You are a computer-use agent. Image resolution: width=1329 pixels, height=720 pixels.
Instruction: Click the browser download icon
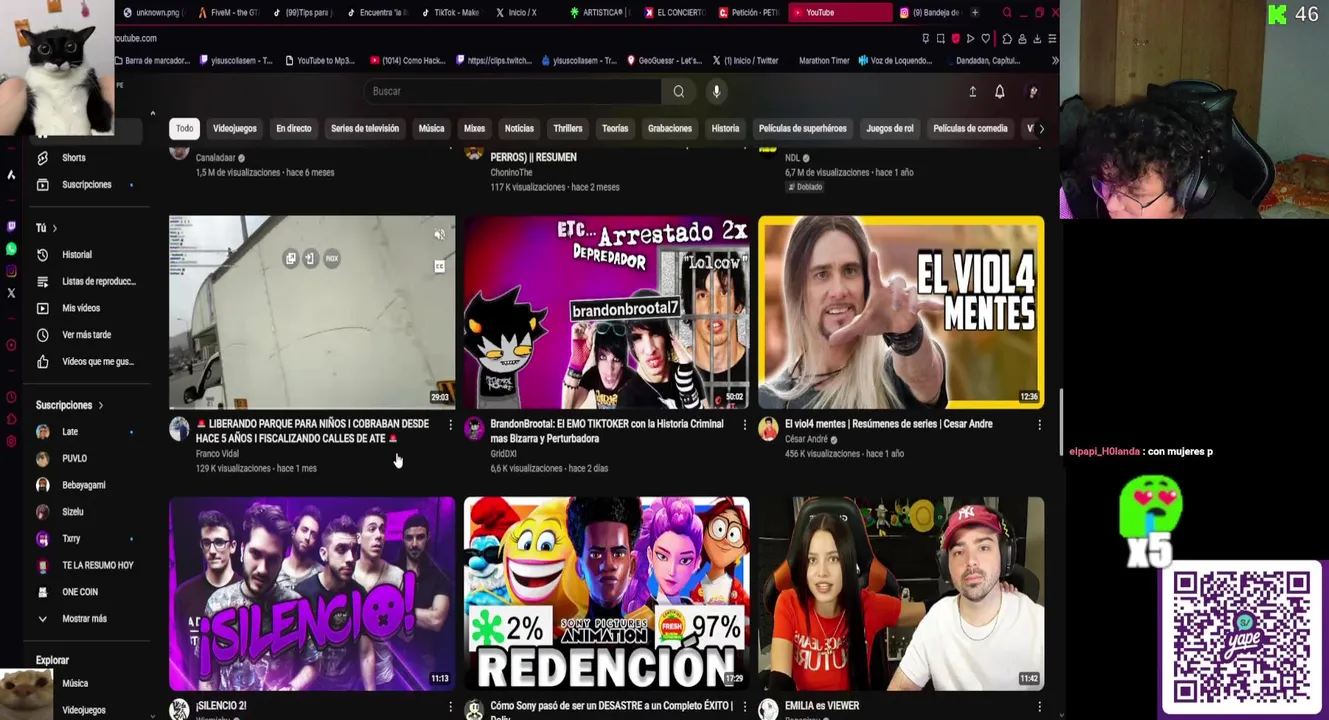pos(1037,39)
